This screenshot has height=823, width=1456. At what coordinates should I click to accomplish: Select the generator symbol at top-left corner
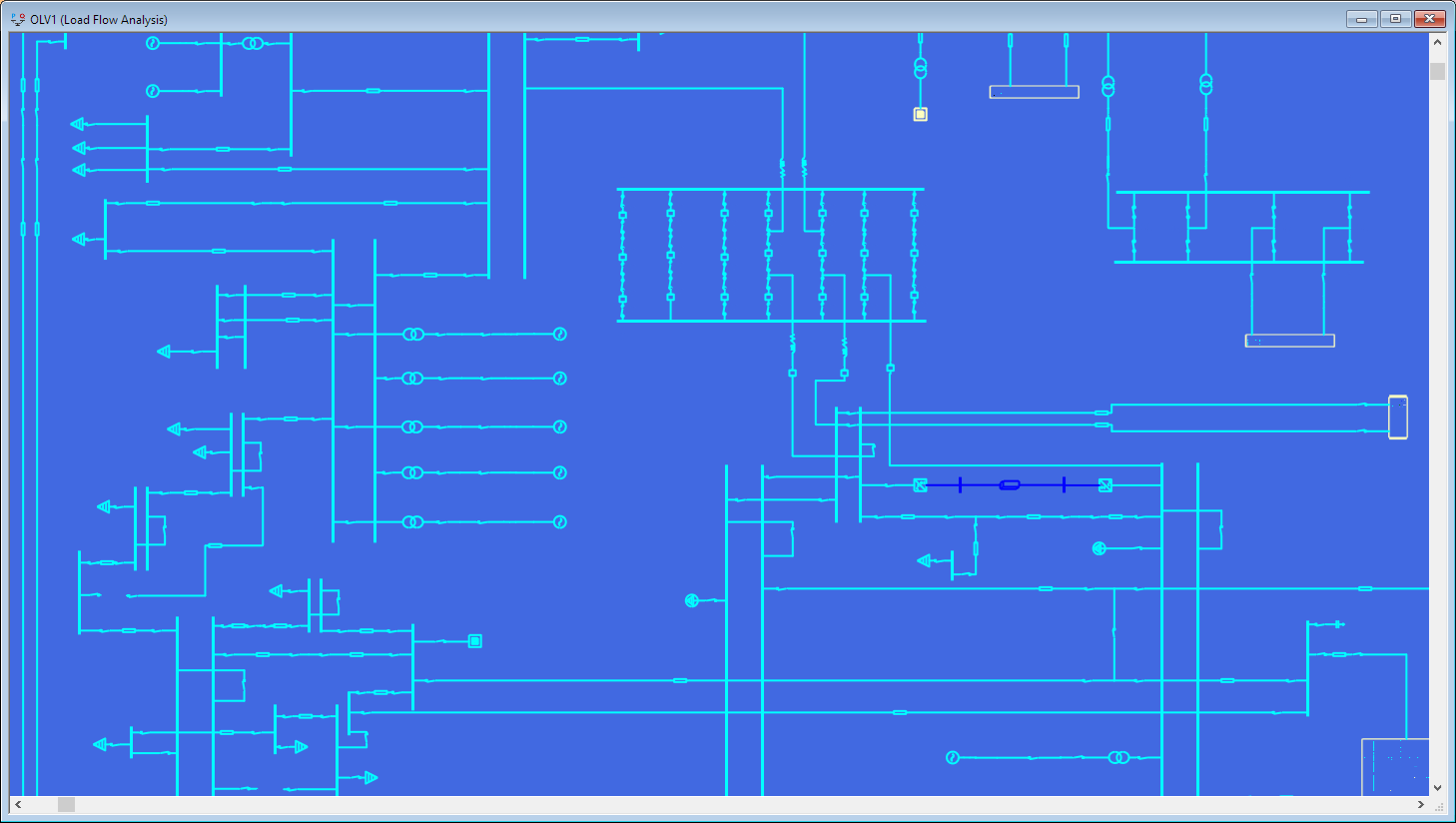point(153,43)
